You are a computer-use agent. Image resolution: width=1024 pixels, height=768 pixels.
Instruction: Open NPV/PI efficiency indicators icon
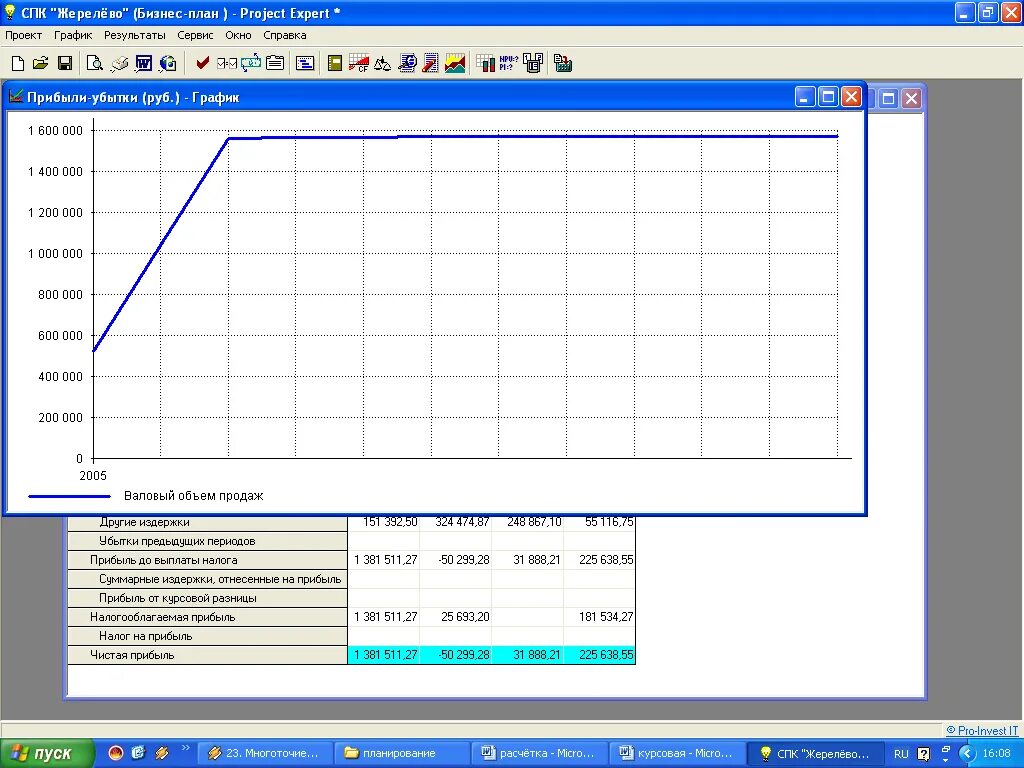click(509, 63)
